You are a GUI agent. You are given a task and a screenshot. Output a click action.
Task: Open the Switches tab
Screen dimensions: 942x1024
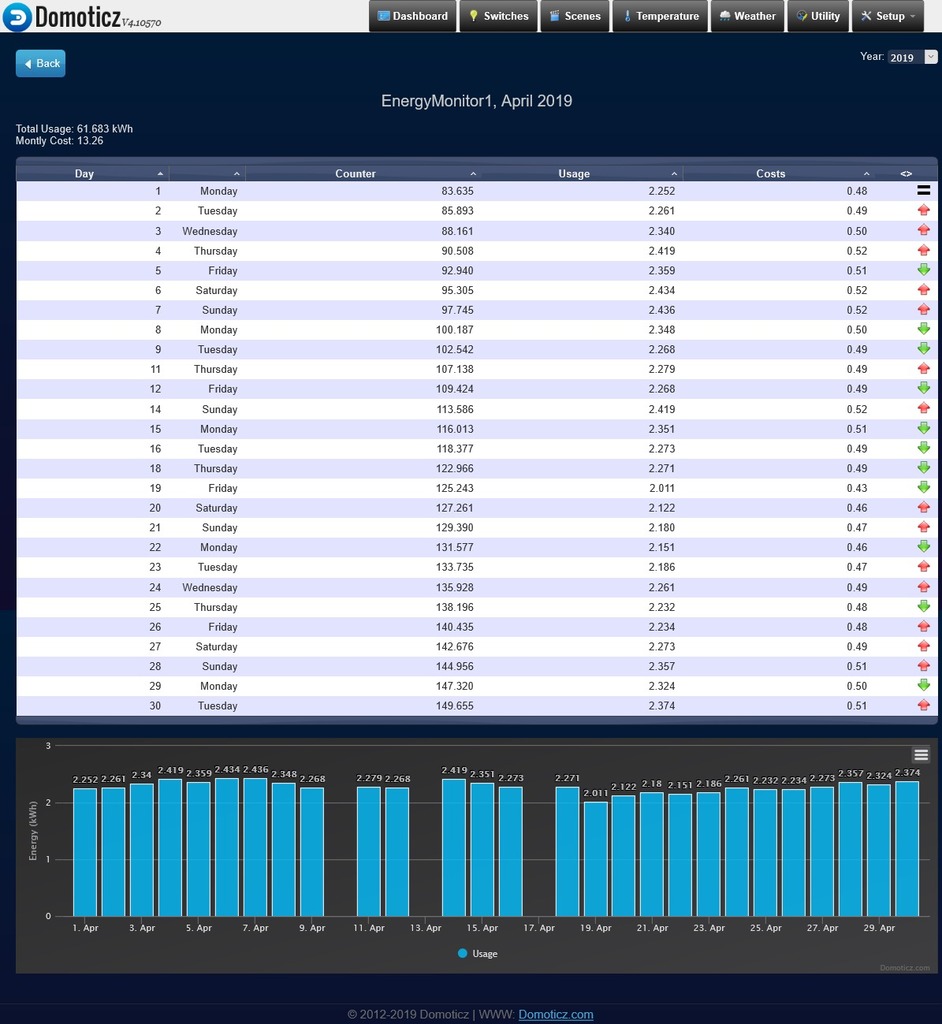tap(498, 16)
